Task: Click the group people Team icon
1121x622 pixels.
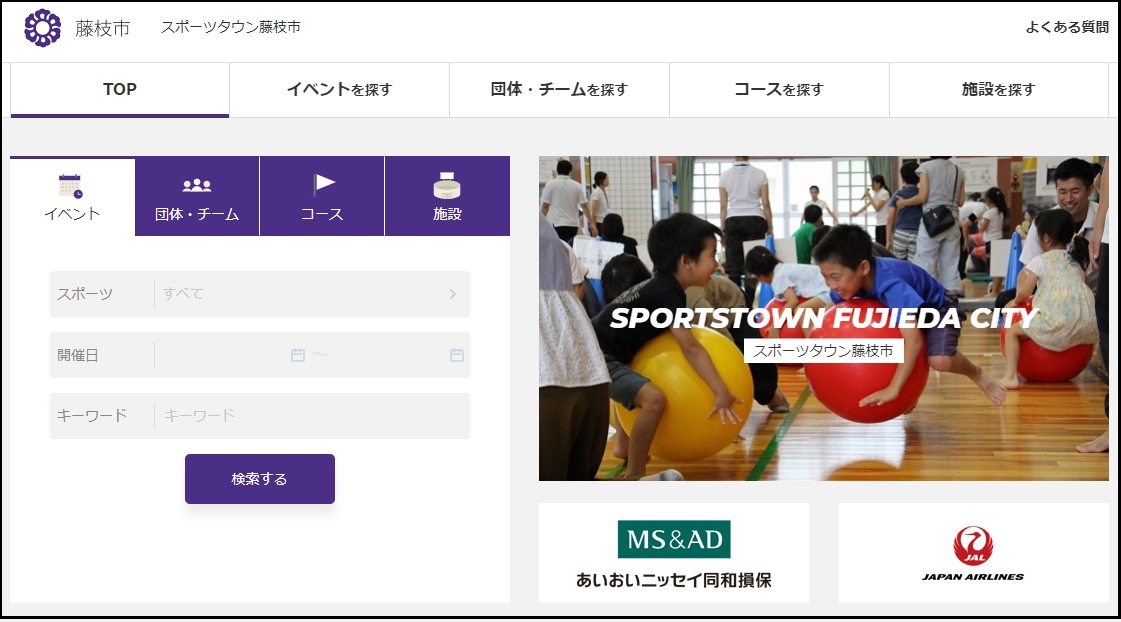Action: (197, 186)
